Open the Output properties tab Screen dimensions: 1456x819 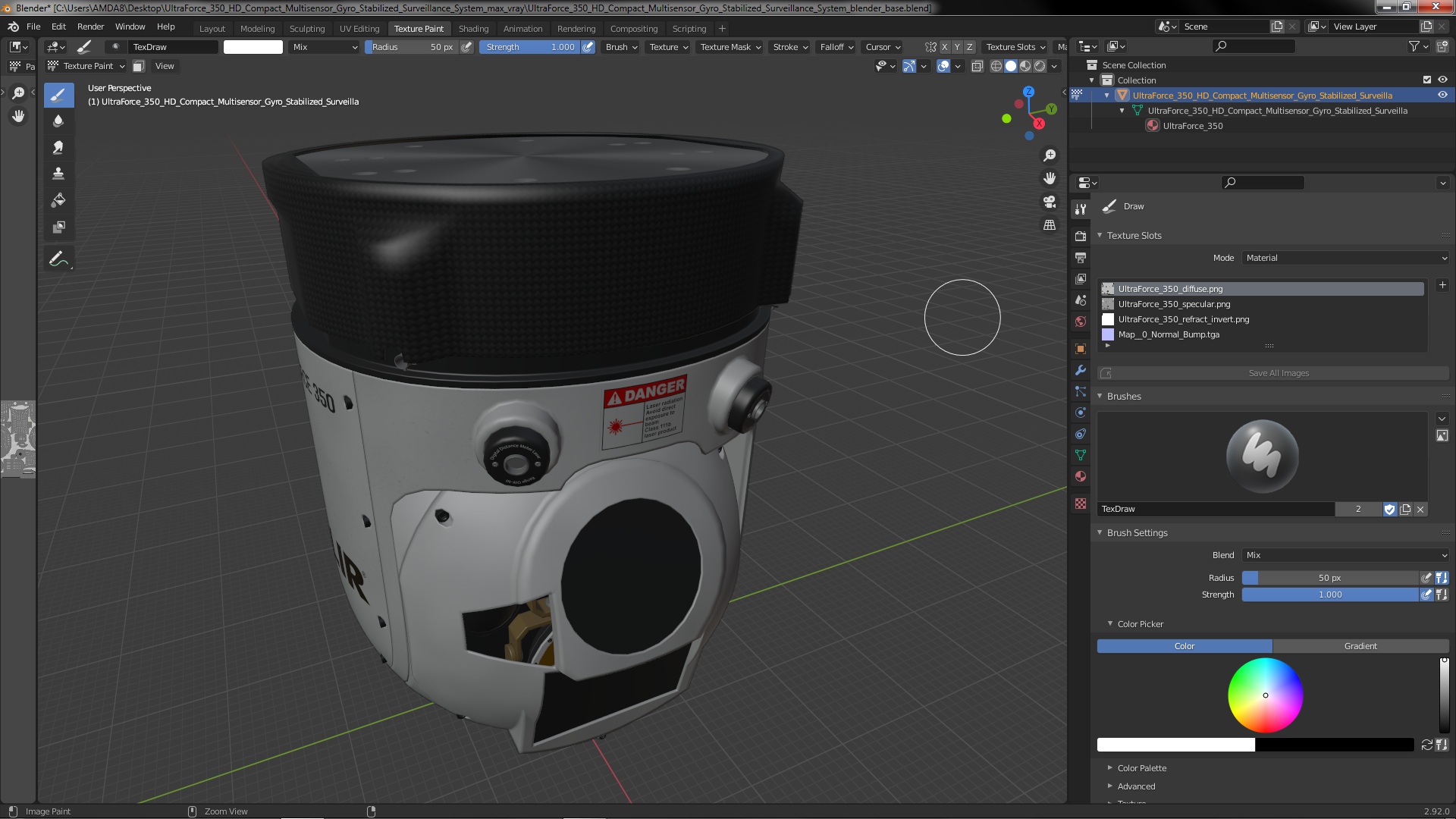tap(1081, 258)
